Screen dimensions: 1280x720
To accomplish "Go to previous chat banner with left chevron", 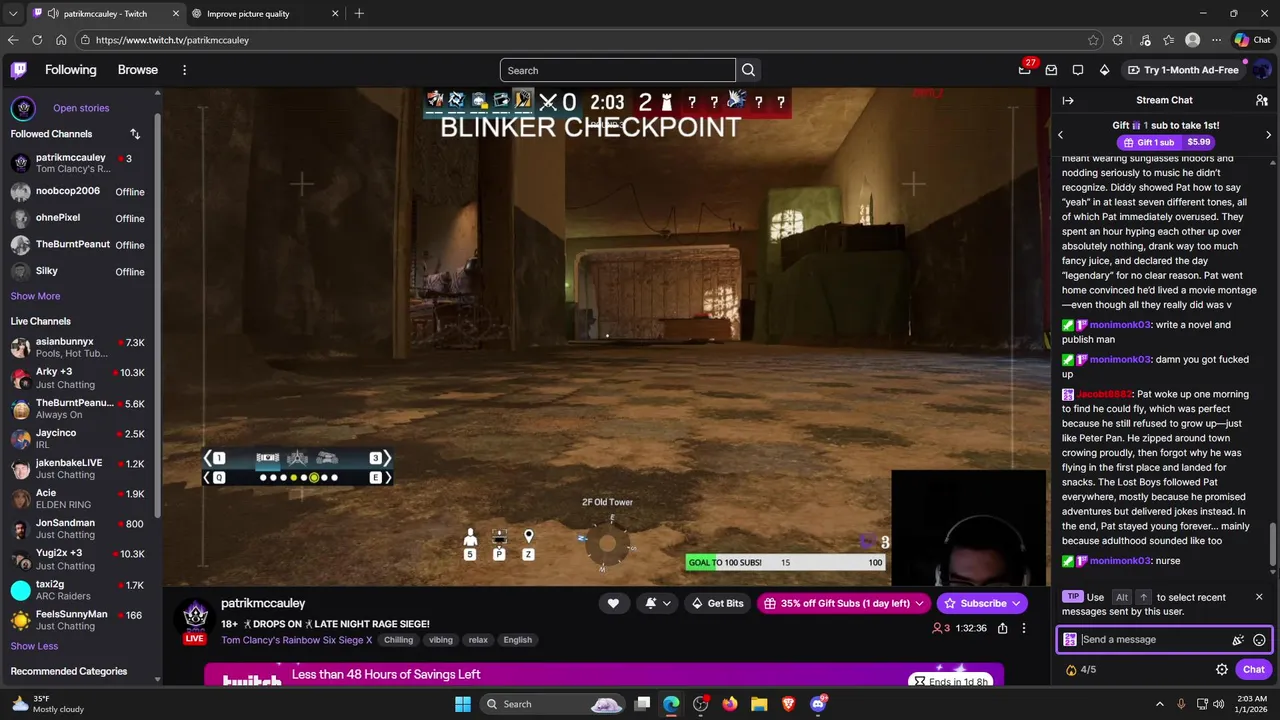I will (1060, 135).
